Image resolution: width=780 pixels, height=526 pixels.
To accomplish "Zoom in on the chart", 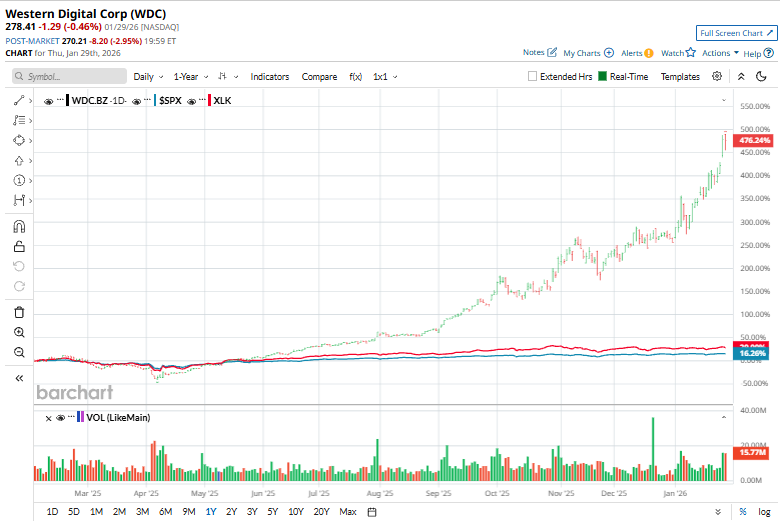I will coord(19,332).
